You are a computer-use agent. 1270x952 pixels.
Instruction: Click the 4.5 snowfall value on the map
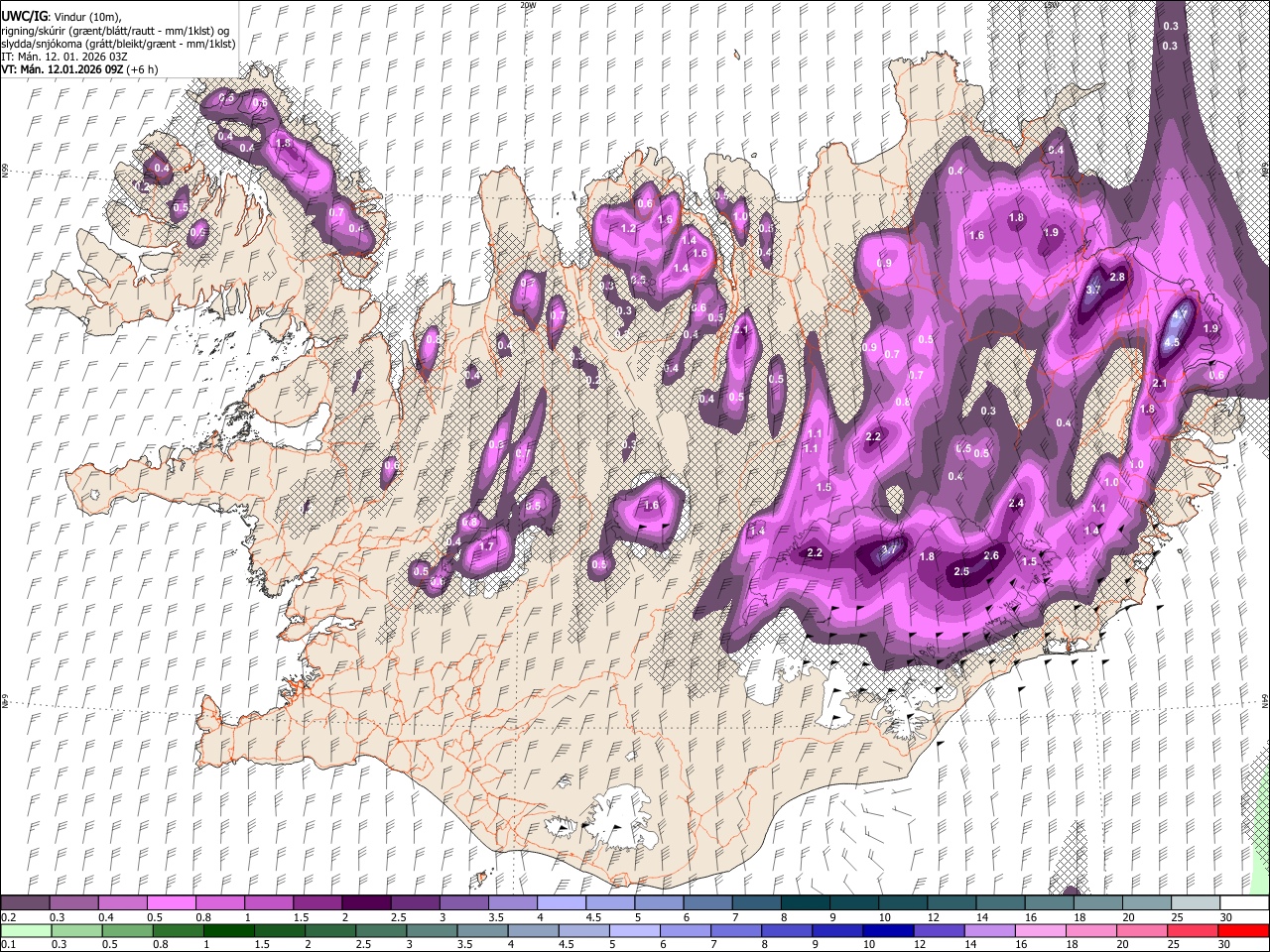(1171, 342)
